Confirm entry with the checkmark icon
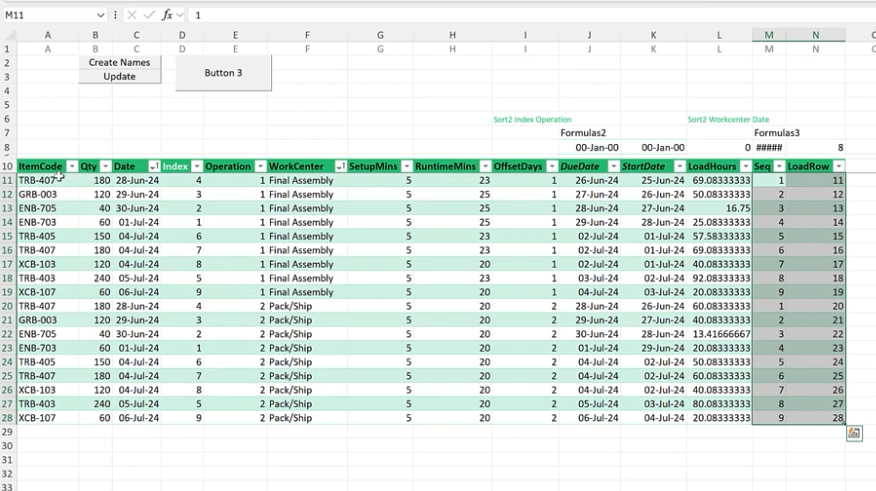Viewport: 876px width, 491px height. click(x=149, y=15)
